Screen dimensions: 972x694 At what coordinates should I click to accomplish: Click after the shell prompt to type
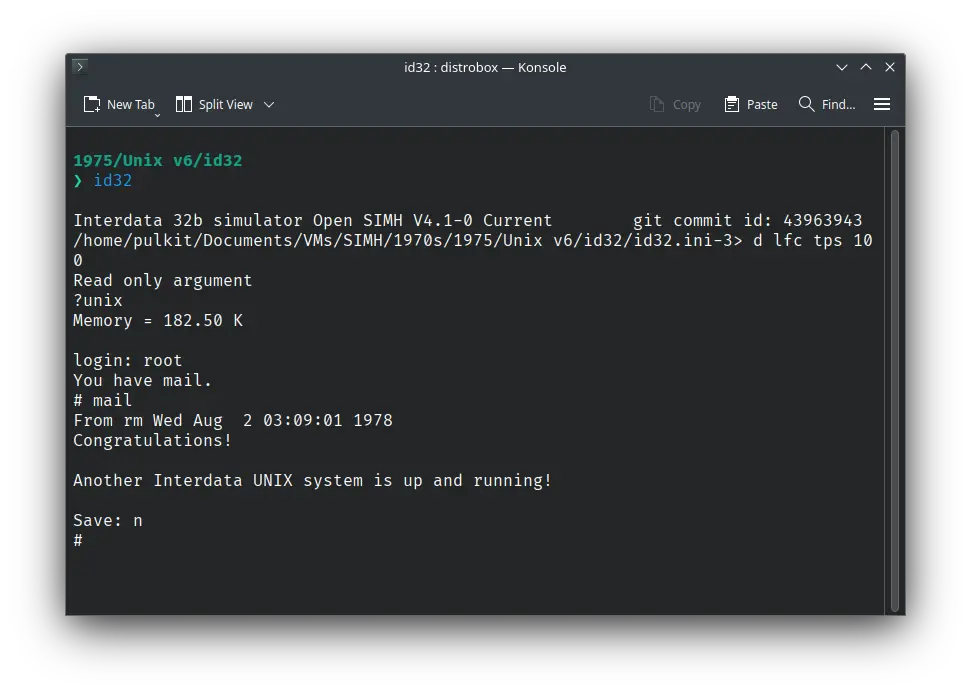(x=95, y=540)
